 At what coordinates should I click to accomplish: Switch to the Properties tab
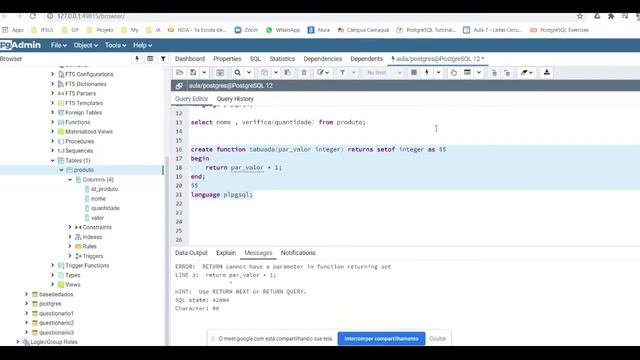tap(227, 59)
